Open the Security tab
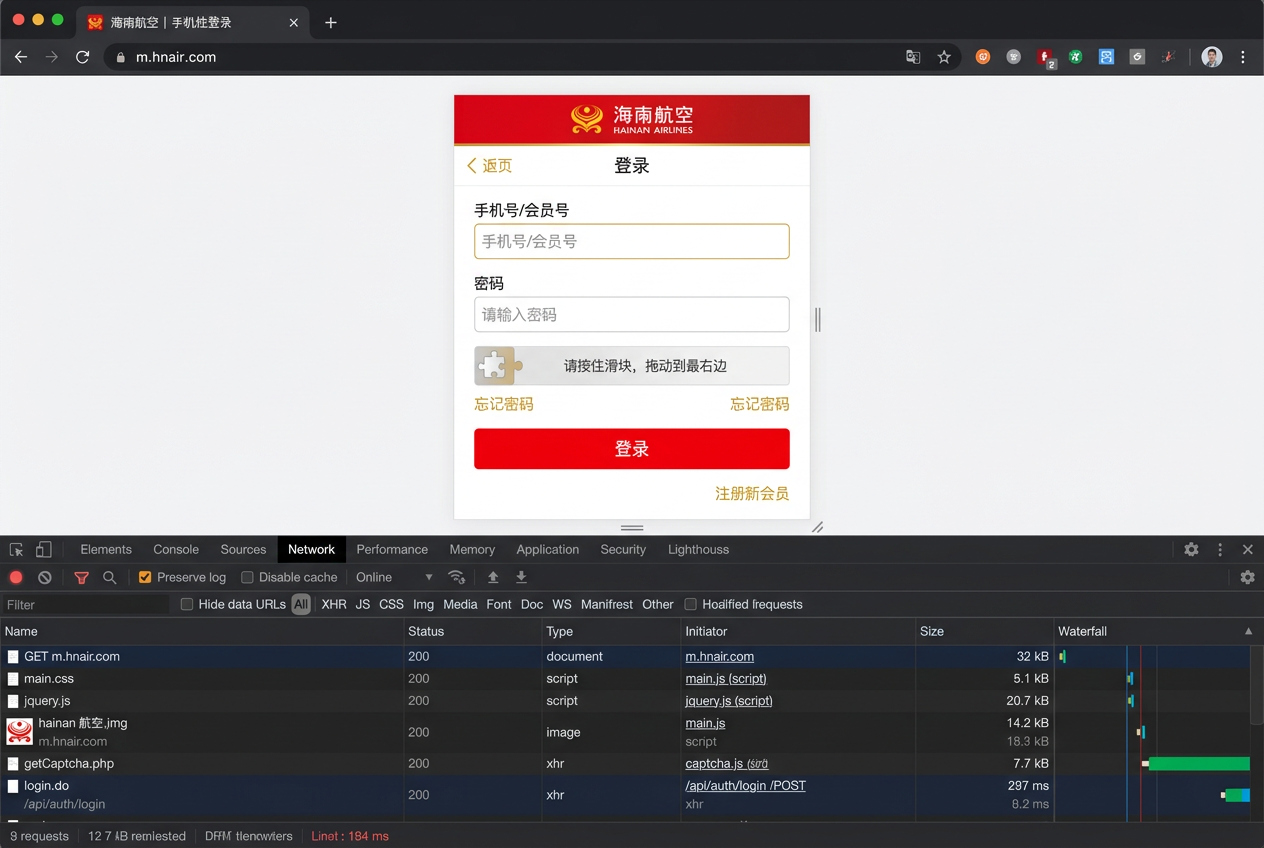1264x848 pixels. [623, 550]
